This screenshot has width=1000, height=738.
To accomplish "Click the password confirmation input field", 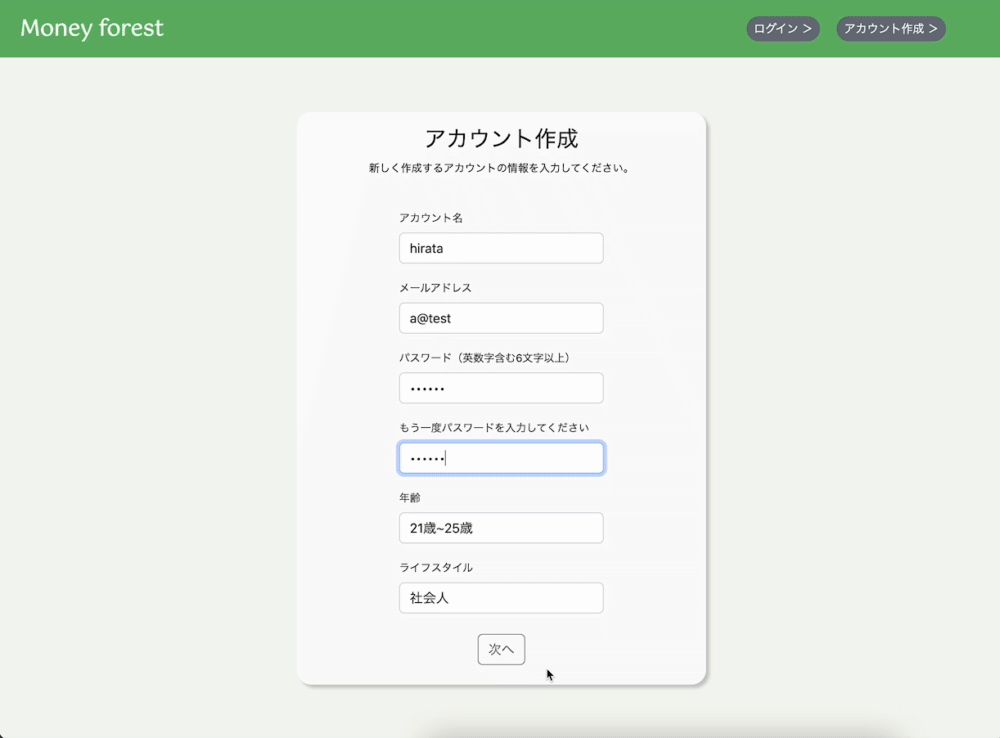I will [500, 457].
